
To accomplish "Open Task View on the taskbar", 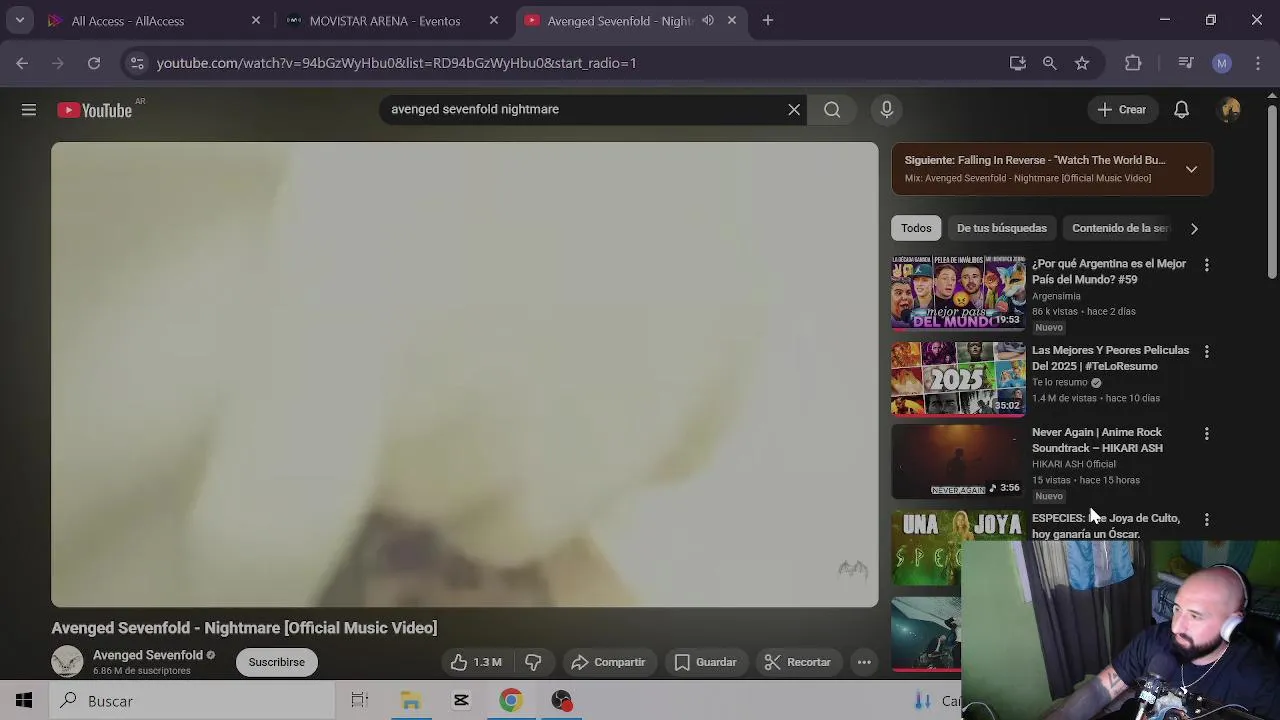I will 360,701.
